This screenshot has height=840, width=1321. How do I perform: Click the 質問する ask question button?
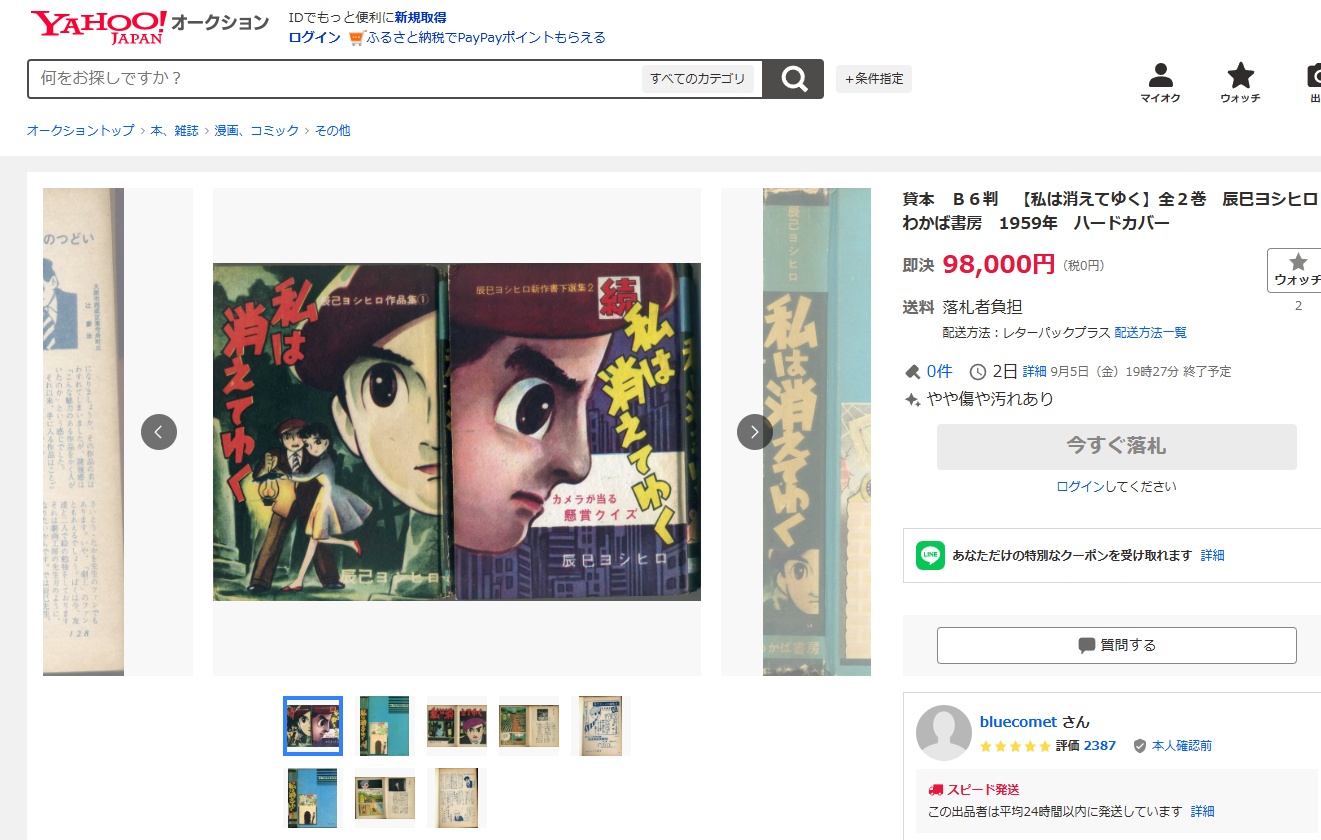point(1116,645)
